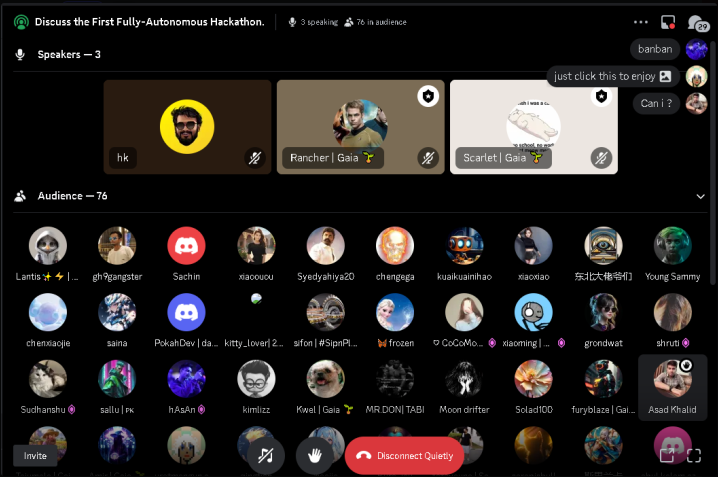Click Disconnect Quietly button

point(404,455)
